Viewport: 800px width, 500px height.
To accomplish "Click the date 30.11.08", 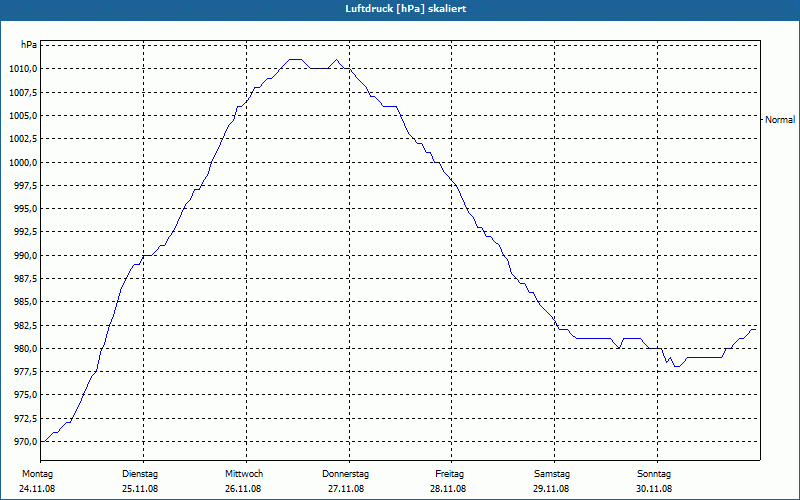I will 654,489.
